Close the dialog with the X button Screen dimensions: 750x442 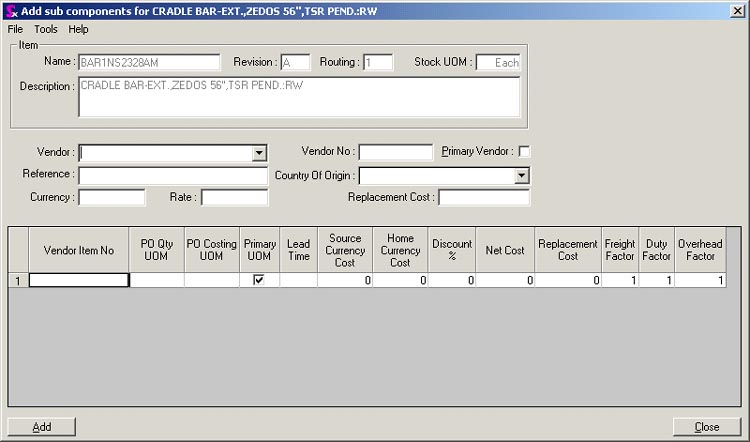pos(737,10)
